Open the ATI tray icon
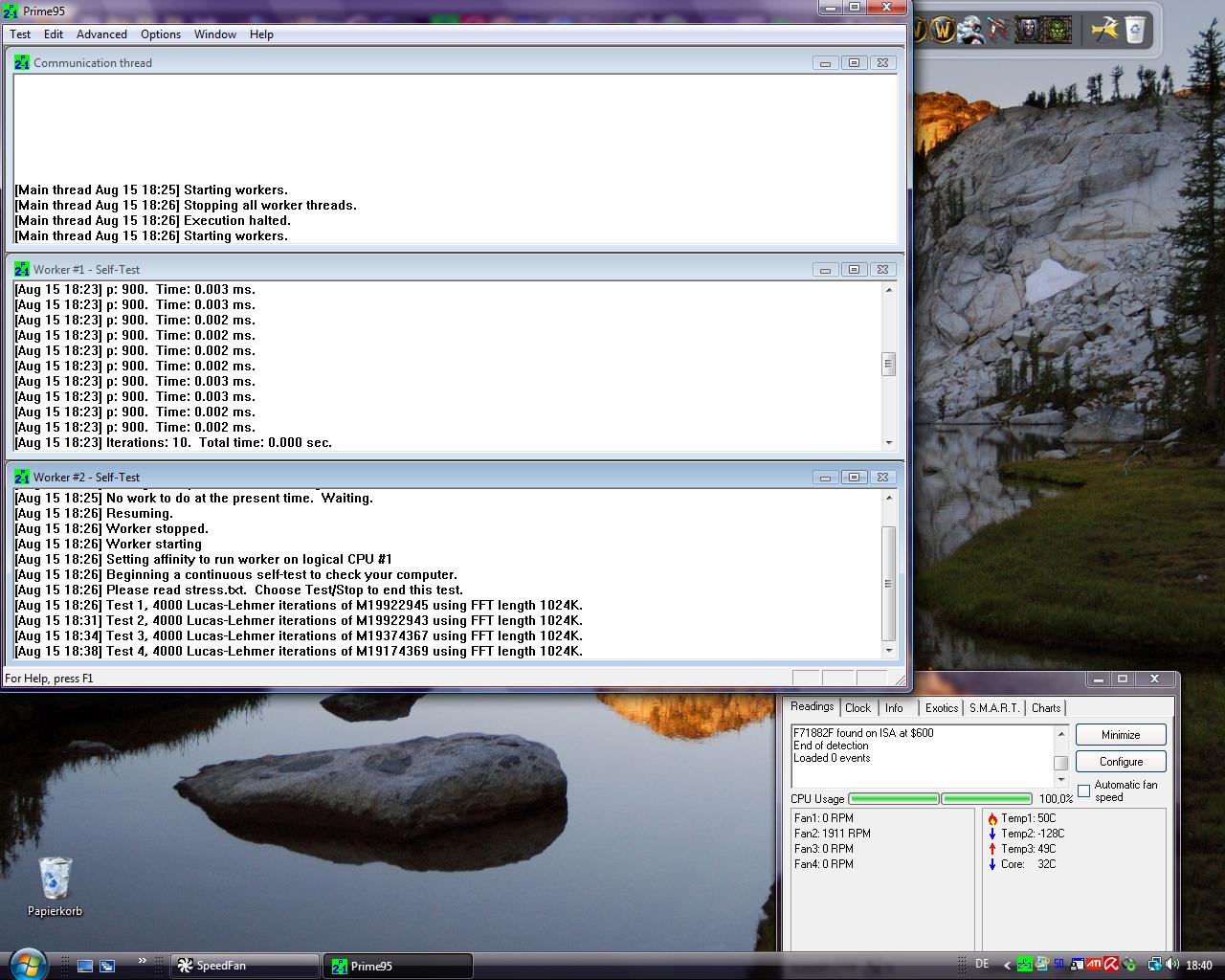Screen dimensions: 1225x980 point(1094,965)
